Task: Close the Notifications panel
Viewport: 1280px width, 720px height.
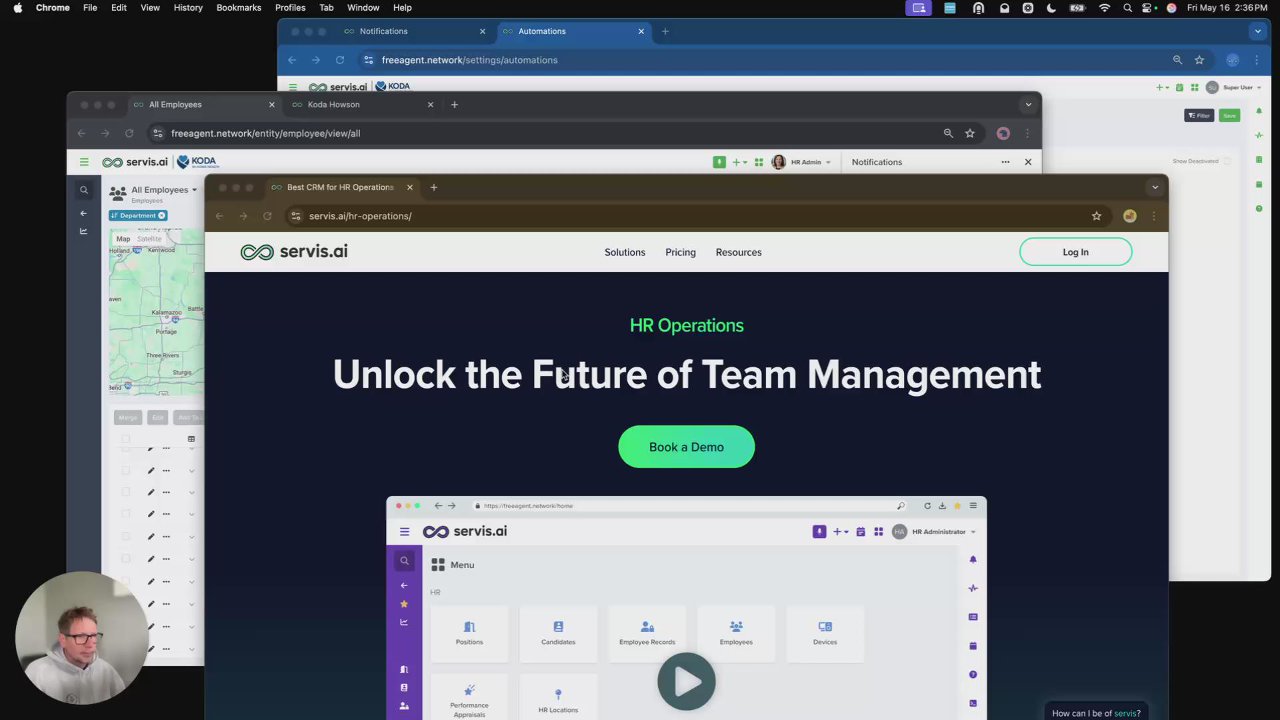Action: 1027,162
